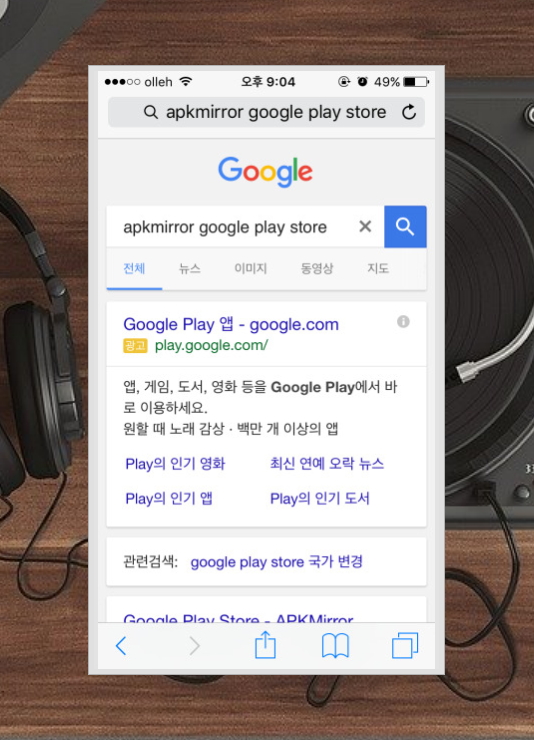The height and width of the screenshot is (740, 534).
Task: Click the play.google.com/ green URL
Action: point(211,345)
